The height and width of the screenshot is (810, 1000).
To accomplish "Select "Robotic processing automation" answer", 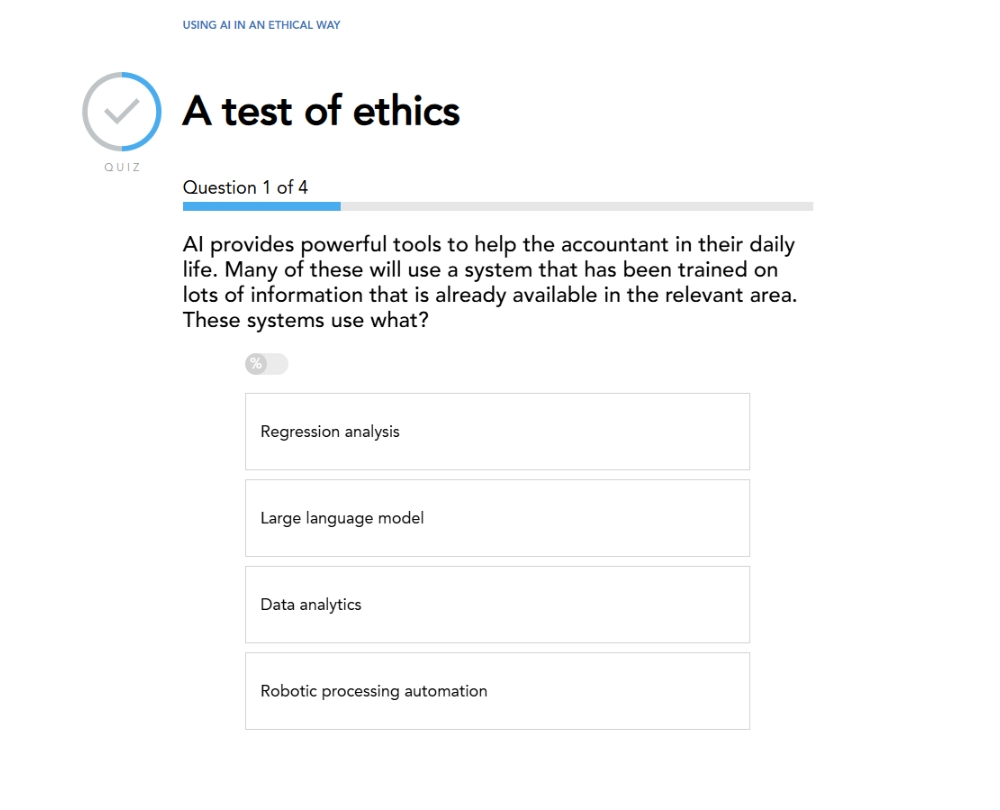I will pyautogui.click(x=497, y=691).
